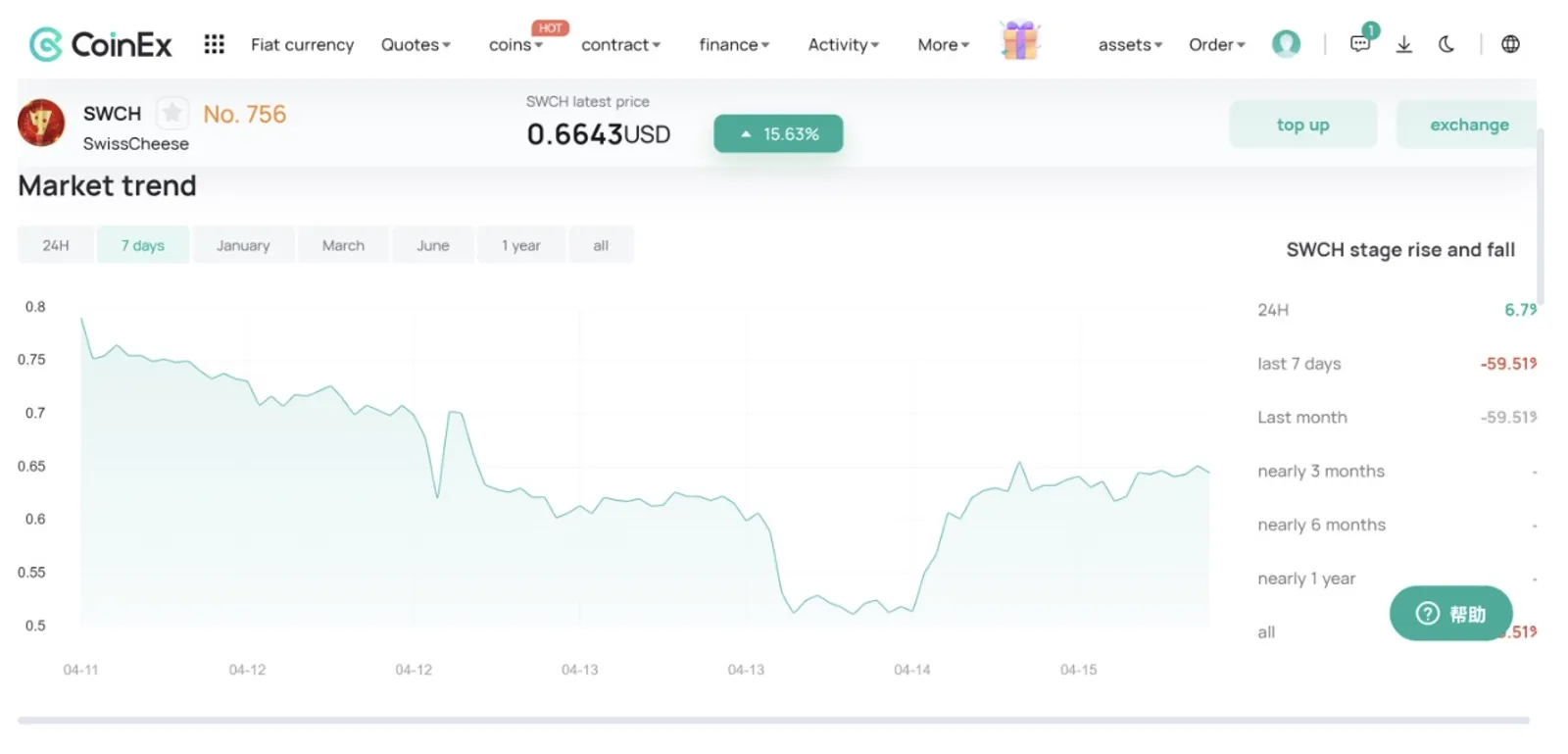Click the horizontal scrollbar at bottom
This screenshot has height=754, width=1568.
tap(773, 721)
